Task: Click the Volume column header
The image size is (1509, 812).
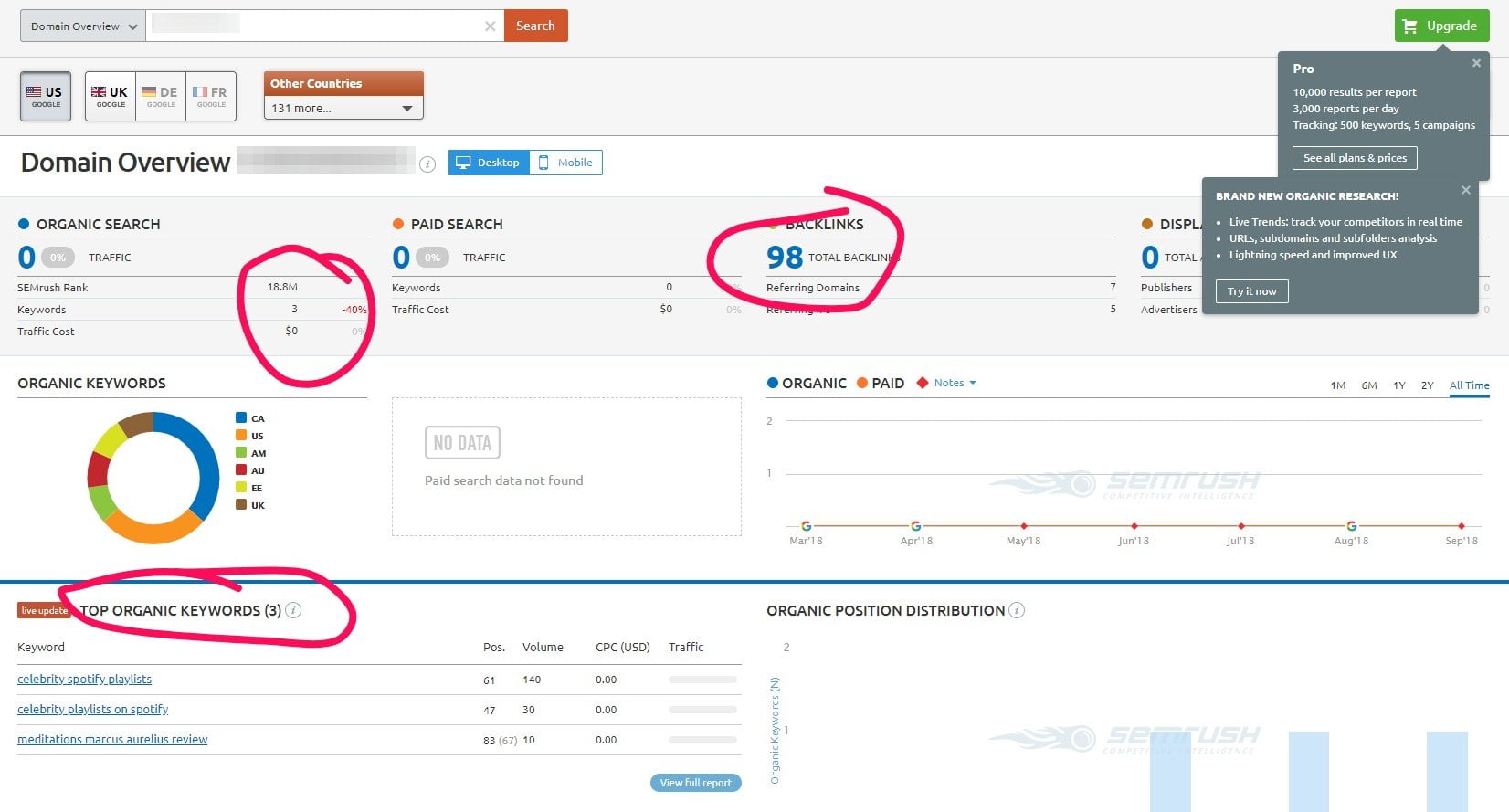Action: (543, 647)
